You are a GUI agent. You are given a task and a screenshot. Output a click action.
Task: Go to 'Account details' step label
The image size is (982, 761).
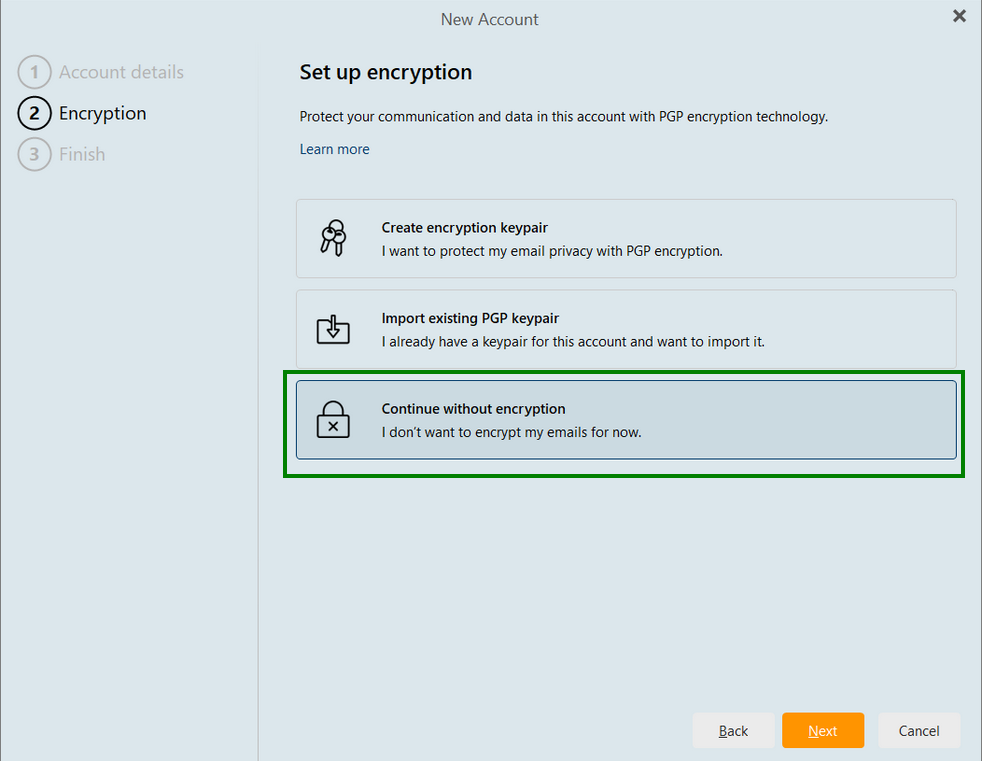coord(121,72)
